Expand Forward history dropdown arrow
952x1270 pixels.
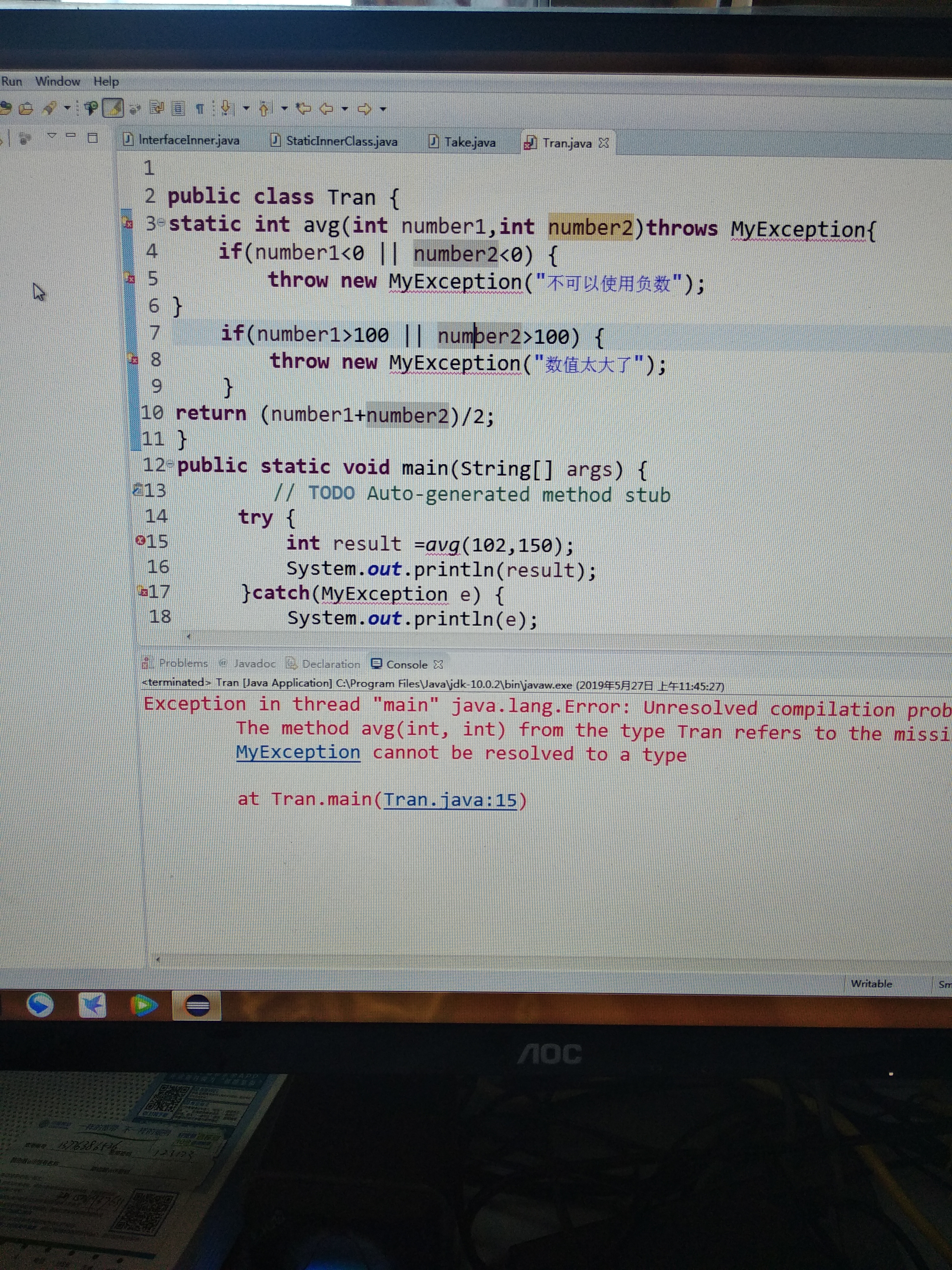(383, 109)
